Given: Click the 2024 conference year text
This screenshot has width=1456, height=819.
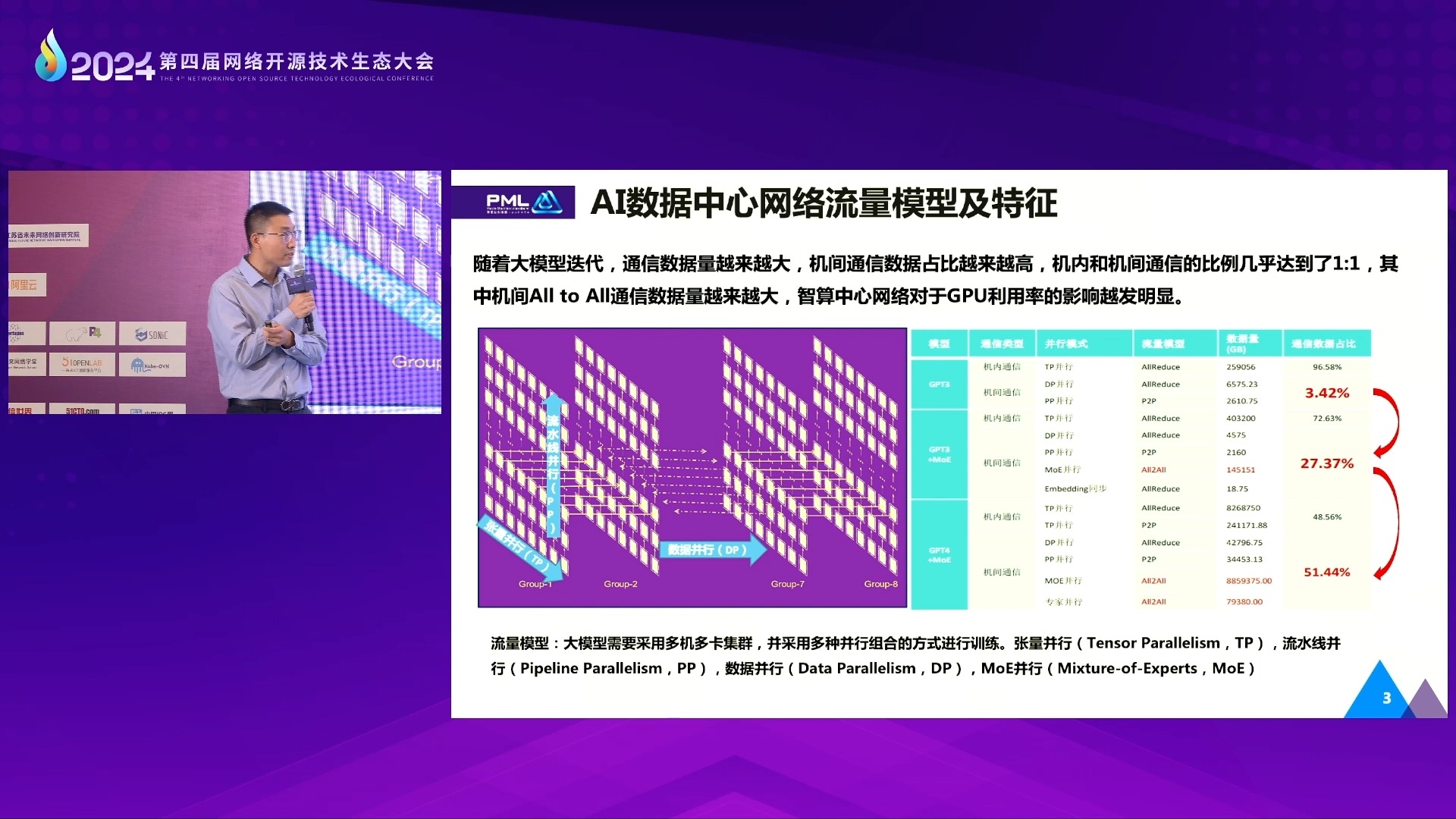Looking at the screenshot, I should coord(112,67).
